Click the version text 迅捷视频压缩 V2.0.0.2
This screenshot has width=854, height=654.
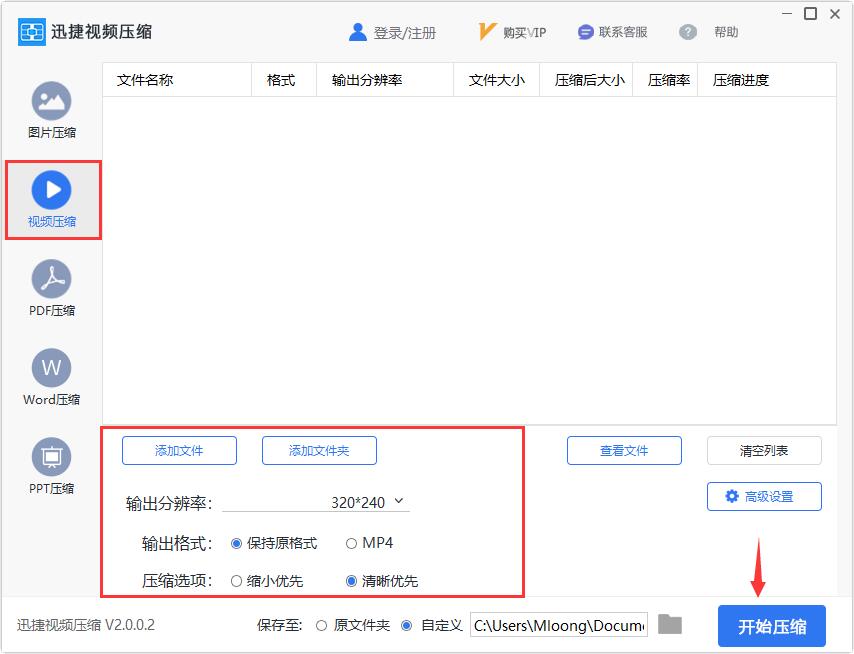pos(86,625)
